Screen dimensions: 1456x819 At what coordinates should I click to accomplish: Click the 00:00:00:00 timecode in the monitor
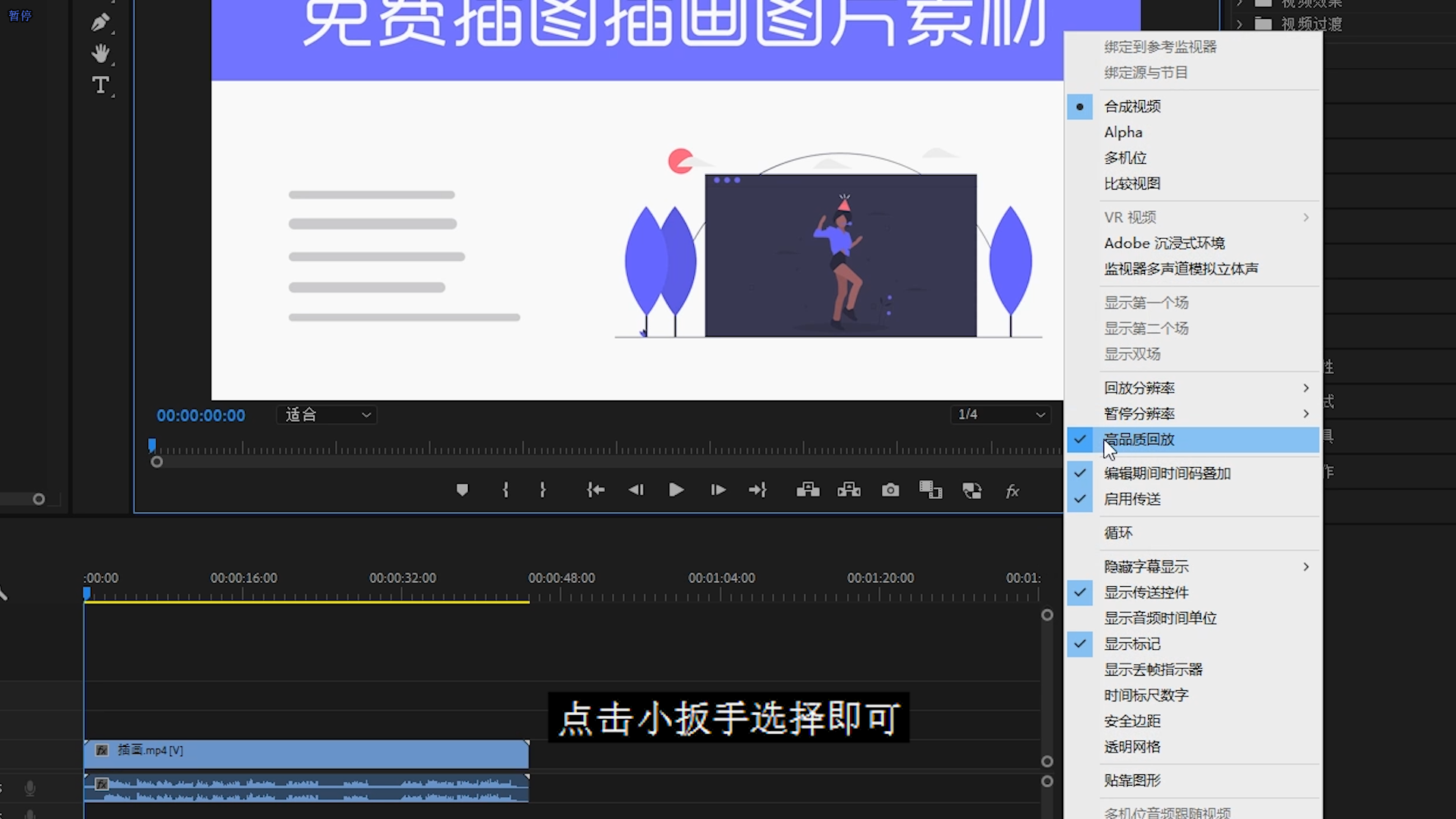click(x=201, y=416)
